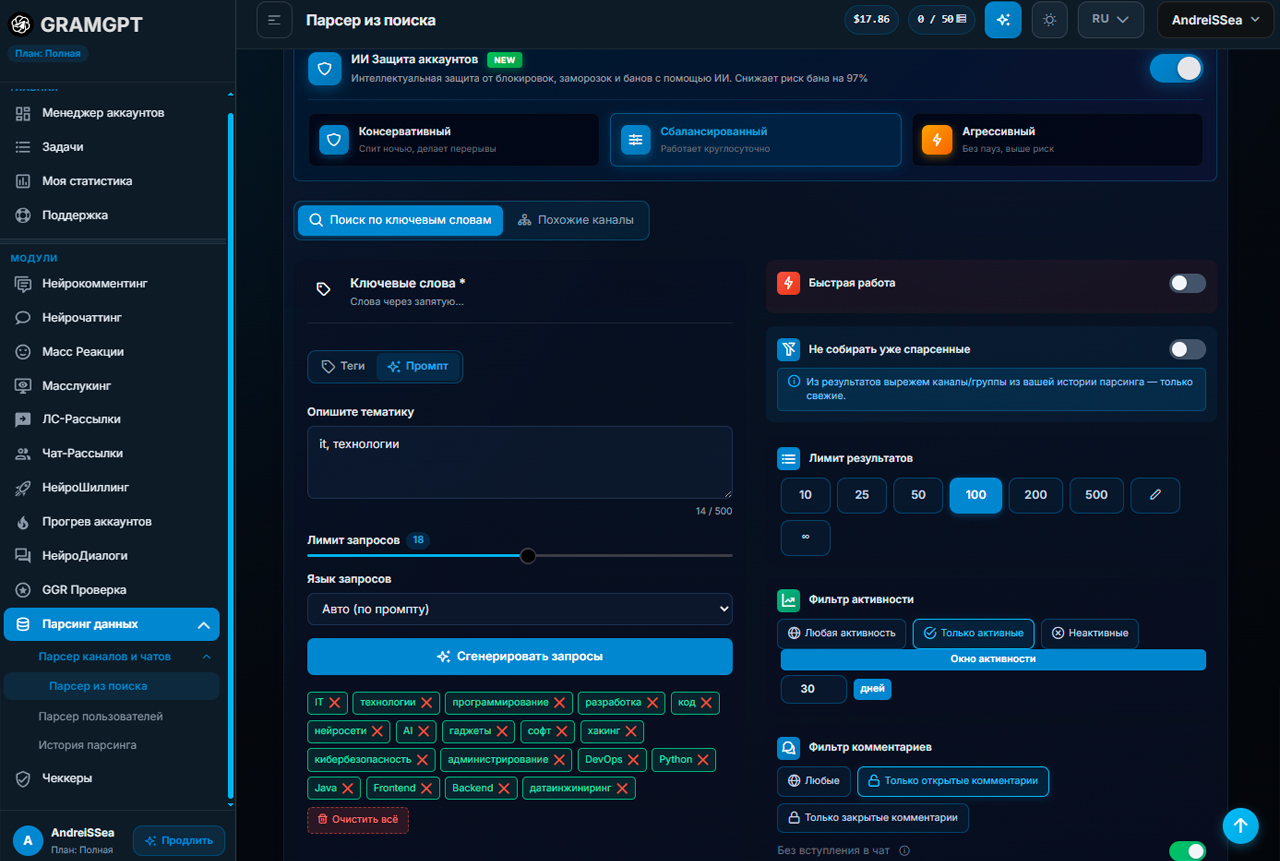This screenshot has height=861, width=1280.
Task: Click the AI sparkle icon in header
Action: tap(1003, 20)
